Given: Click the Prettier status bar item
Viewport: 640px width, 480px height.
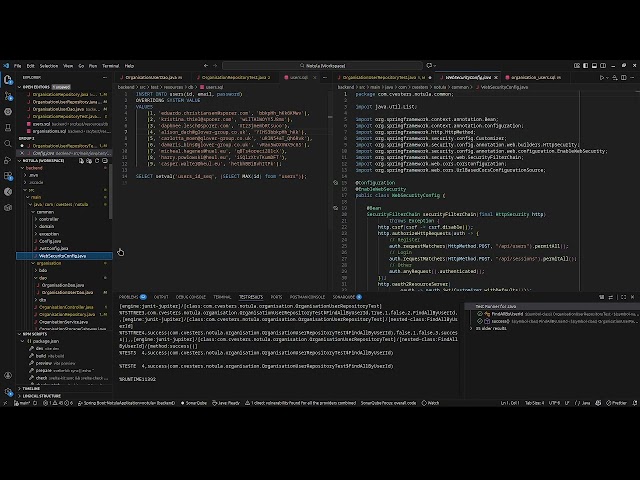Looking at the screenshot, I should 616,403.
